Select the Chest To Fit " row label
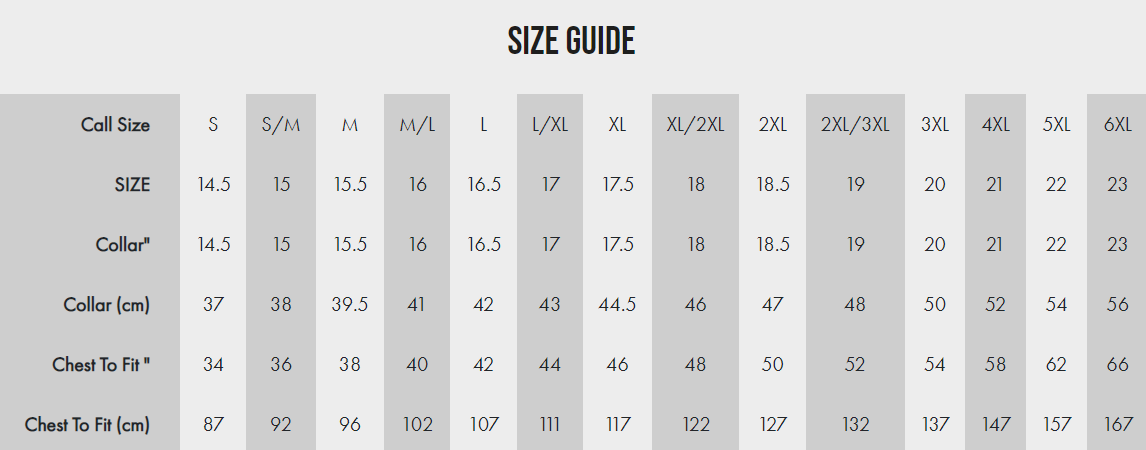This screenshot has height=450, width=1146. click(x=102, y=365)
